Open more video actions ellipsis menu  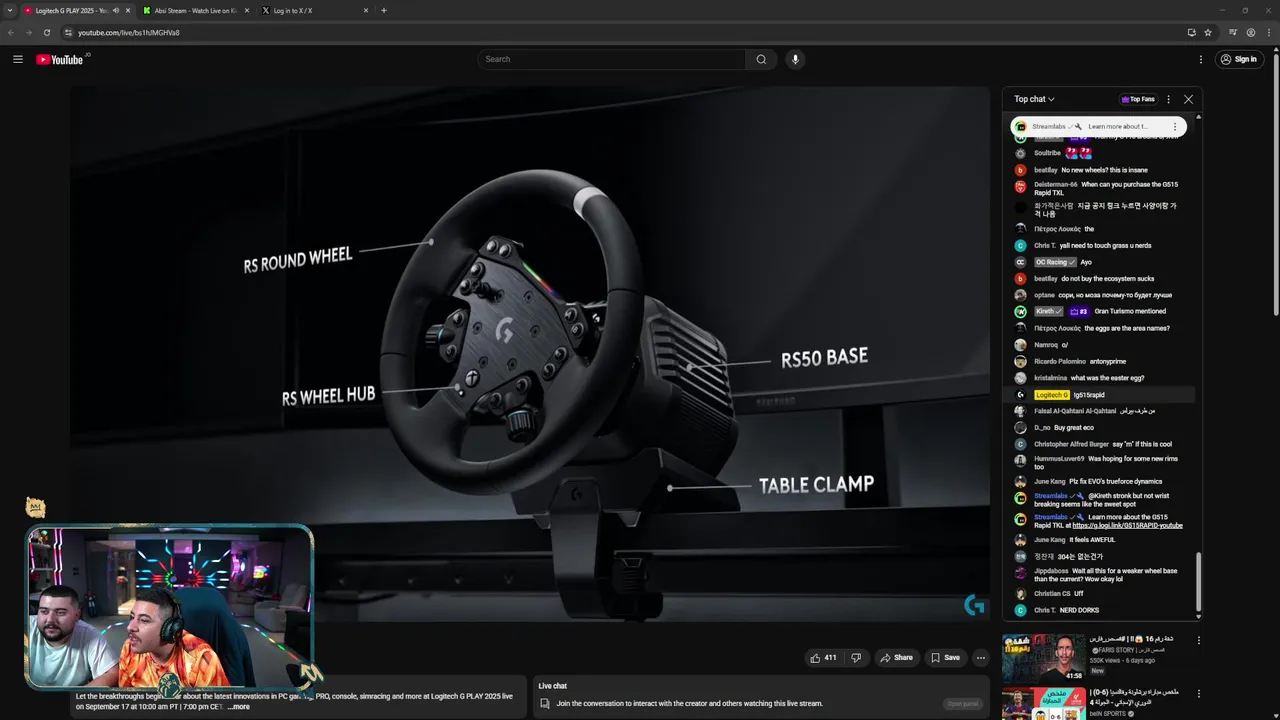(x=981, y=657)
